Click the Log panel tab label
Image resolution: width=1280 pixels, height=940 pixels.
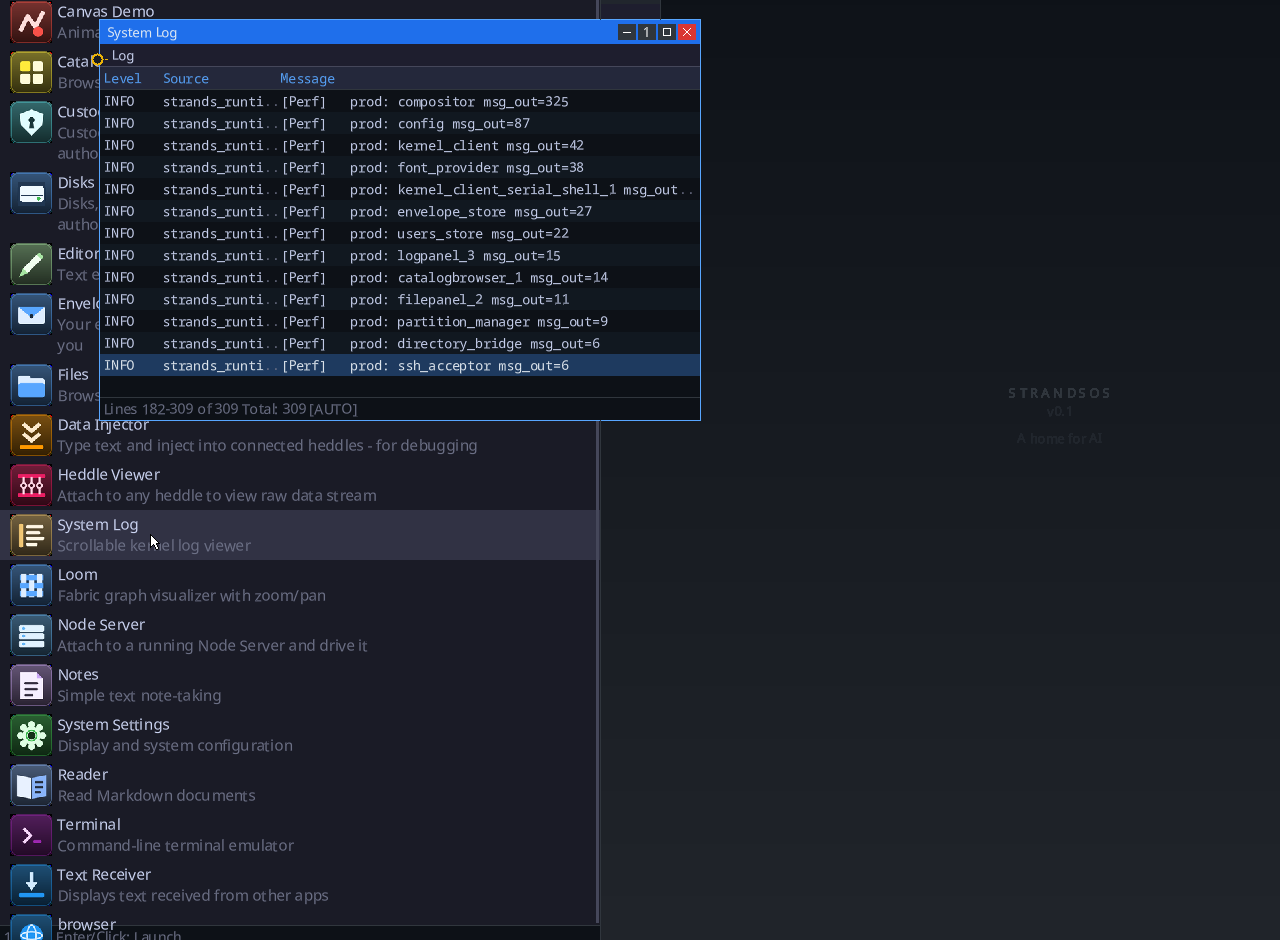pos(123,56)
